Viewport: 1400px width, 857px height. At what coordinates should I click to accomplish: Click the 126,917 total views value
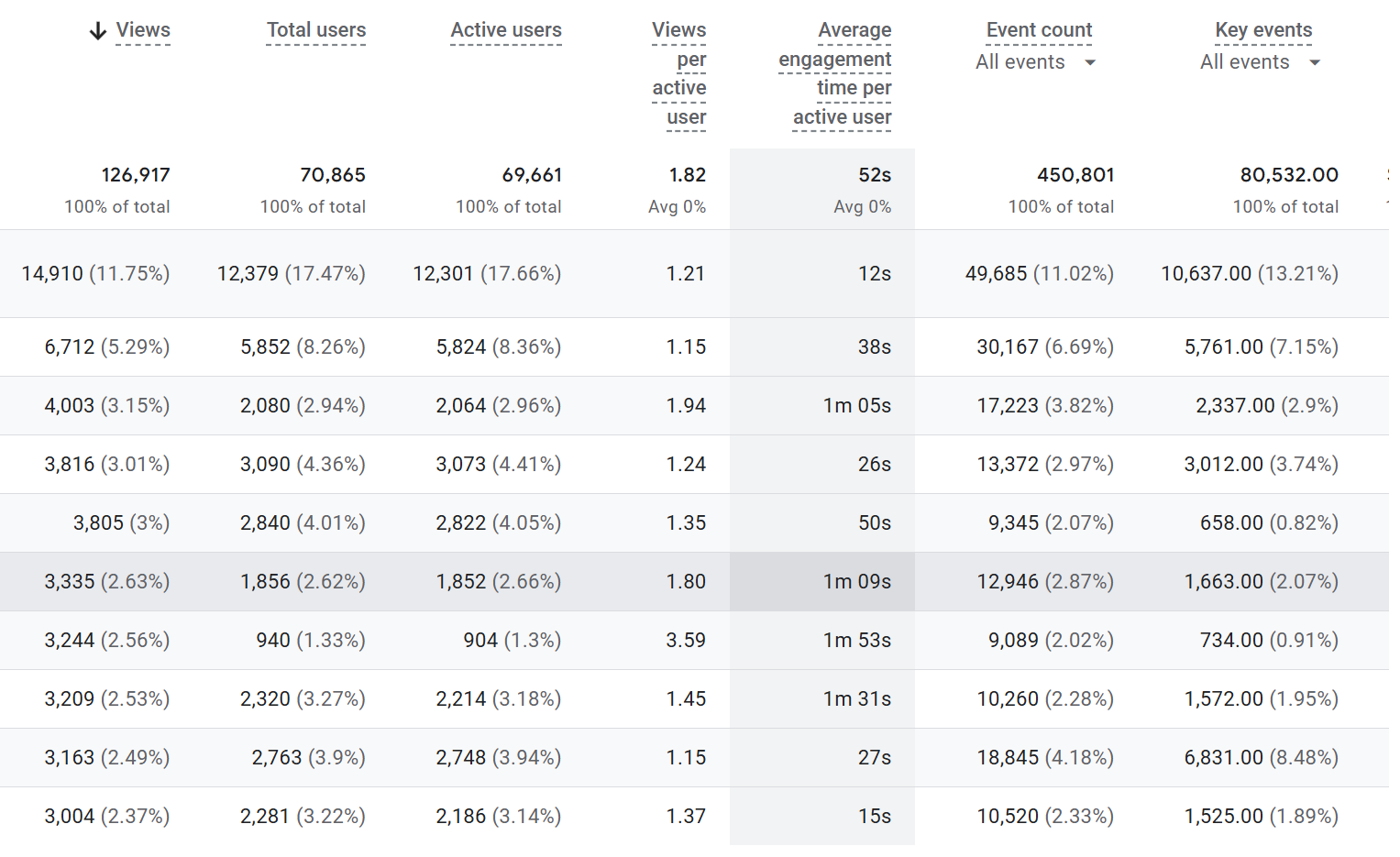(x=136, y=175)
